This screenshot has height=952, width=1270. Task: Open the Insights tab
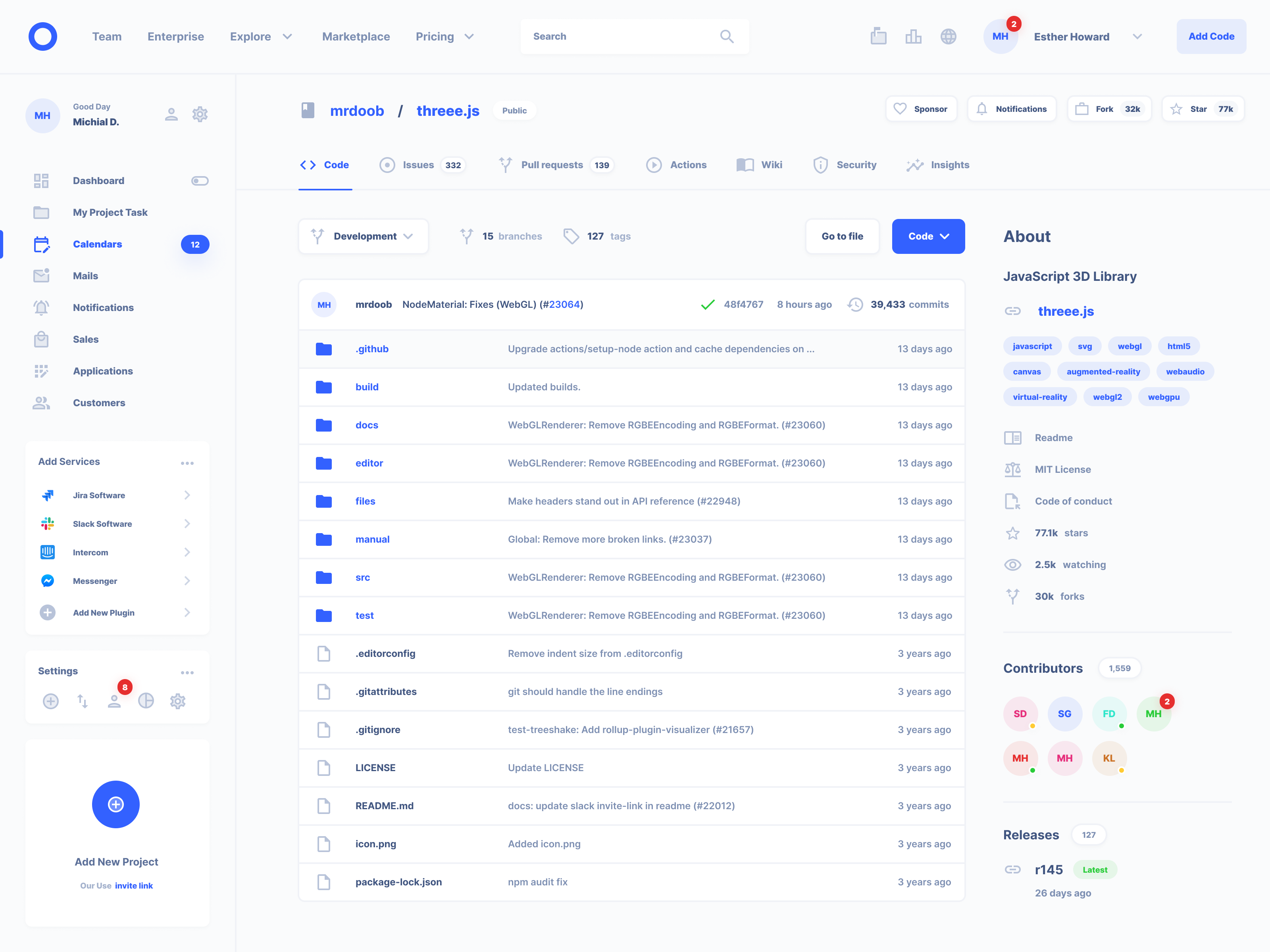pyautogui.click(x=937, y=165)
